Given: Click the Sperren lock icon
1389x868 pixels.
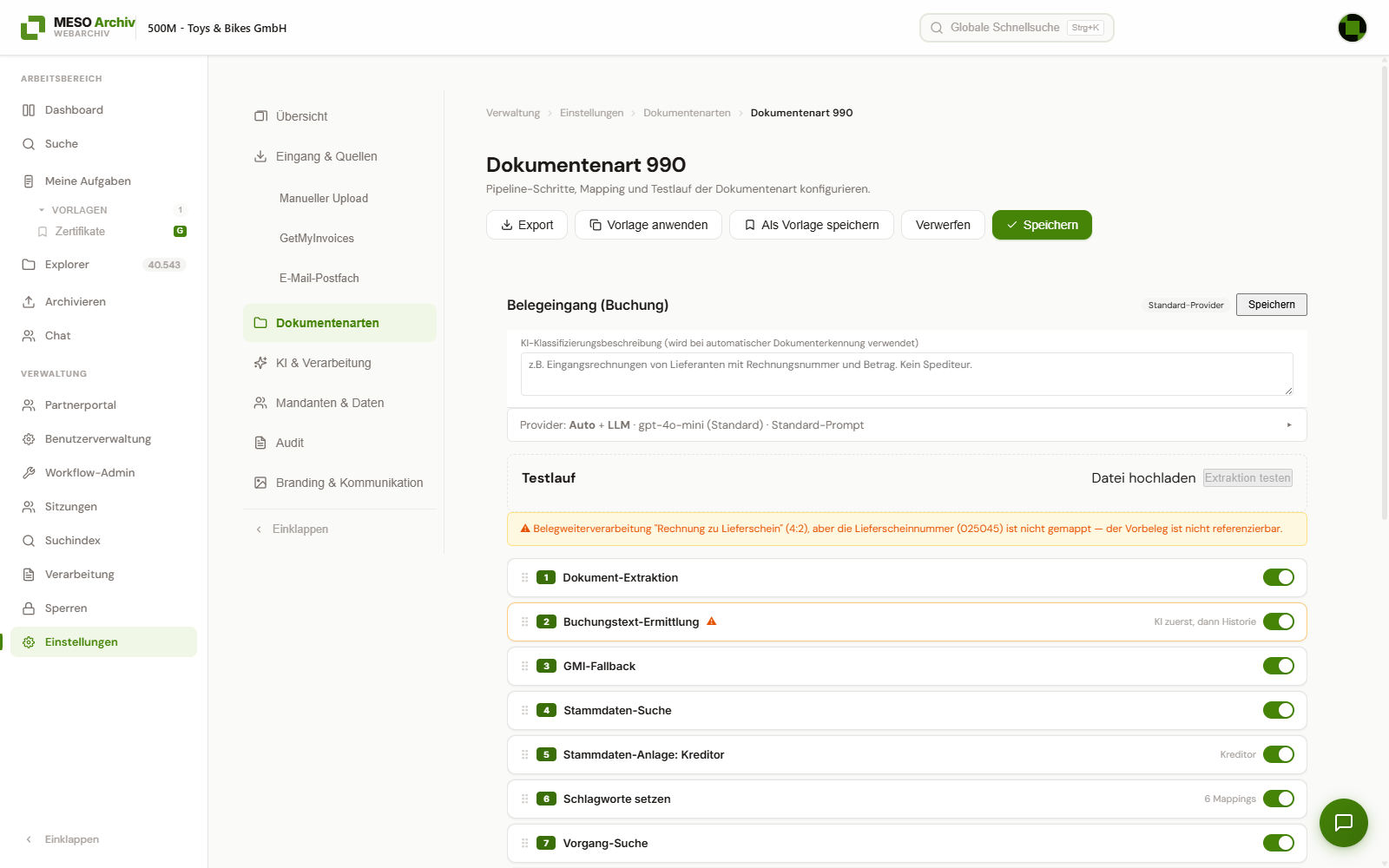Looking at the screenshot, I should (x=29, y=608).
